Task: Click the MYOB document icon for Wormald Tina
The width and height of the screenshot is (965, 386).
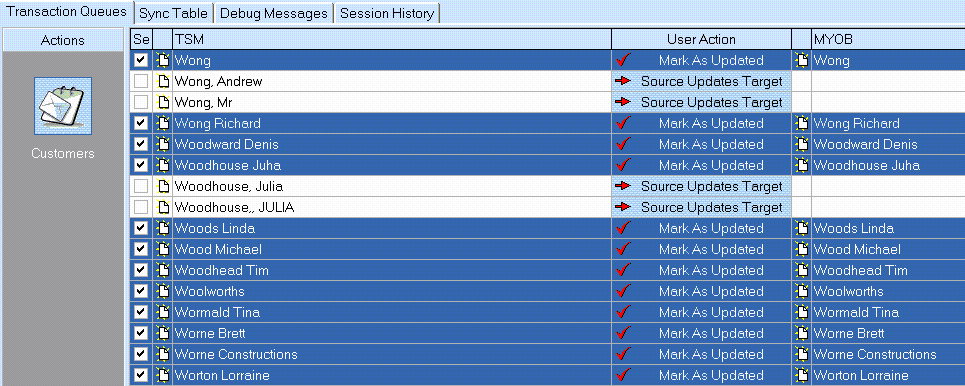Action: pyautogui.click(x=802, y=312)
